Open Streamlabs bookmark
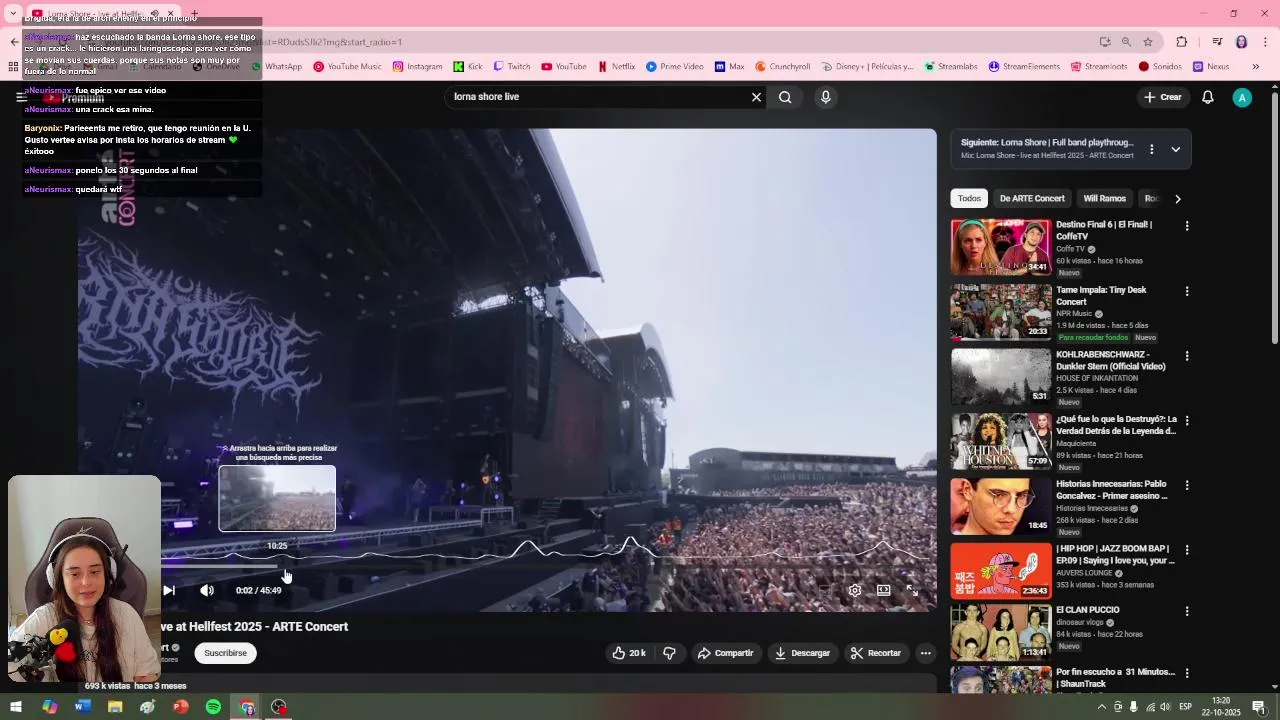Screen dimensions: 1280x720 (x=951, y=67)
